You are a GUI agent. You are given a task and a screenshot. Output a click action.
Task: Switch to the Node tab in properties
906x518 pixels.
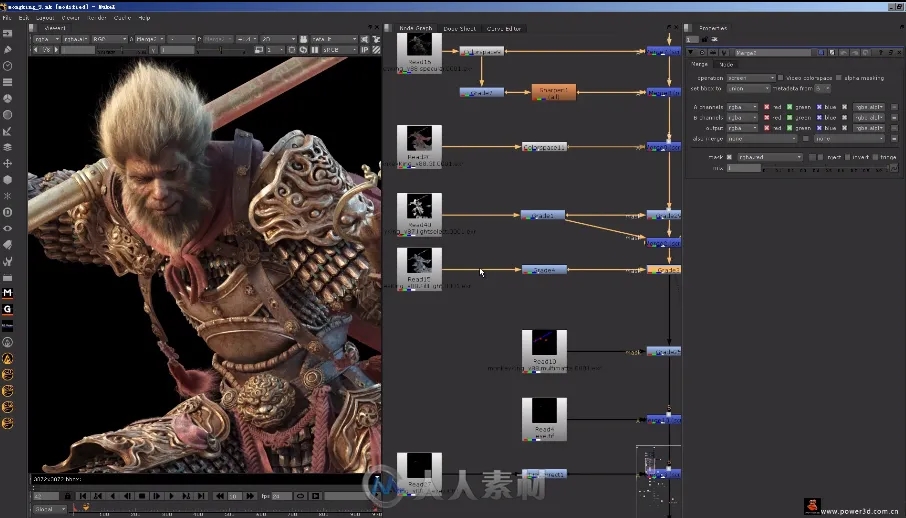tap(726, 64)
